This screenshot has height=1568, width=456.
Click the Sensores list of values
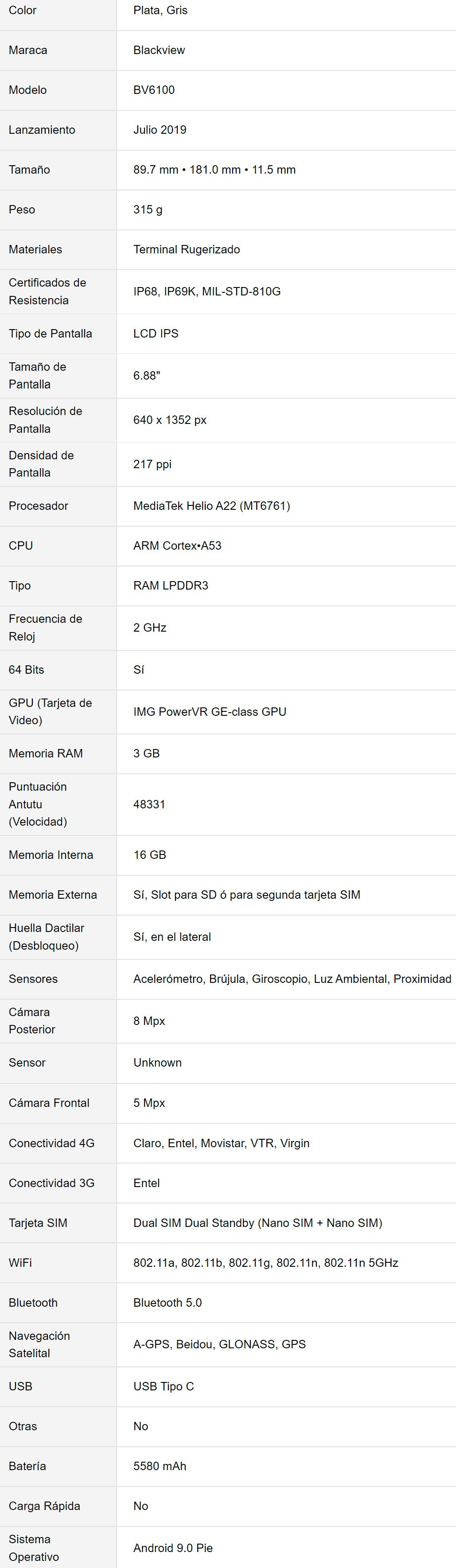(x=292, y=979)
